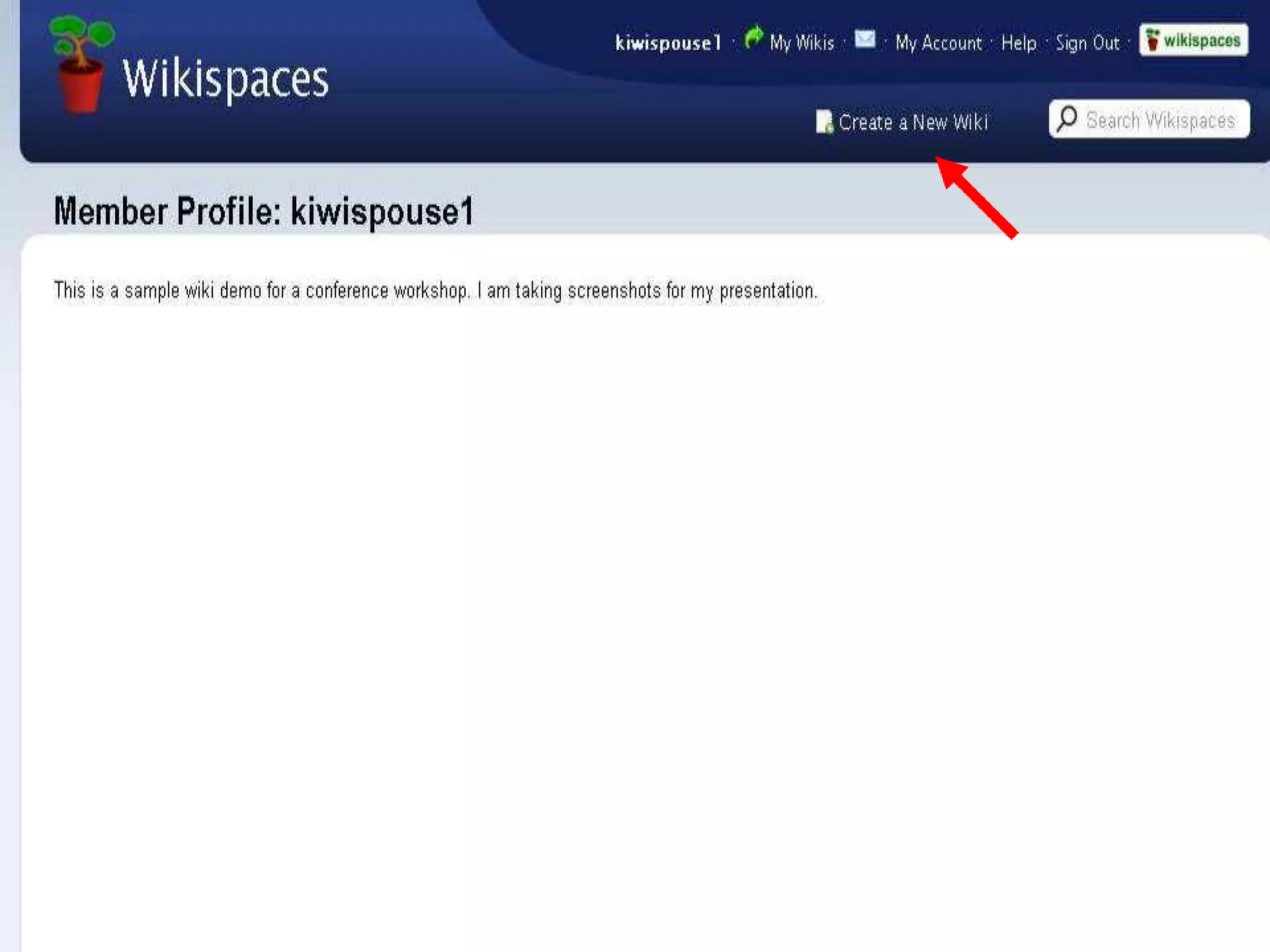Select the Create a New Wiki link
The image size is (1270, 952).
[913, 122]
